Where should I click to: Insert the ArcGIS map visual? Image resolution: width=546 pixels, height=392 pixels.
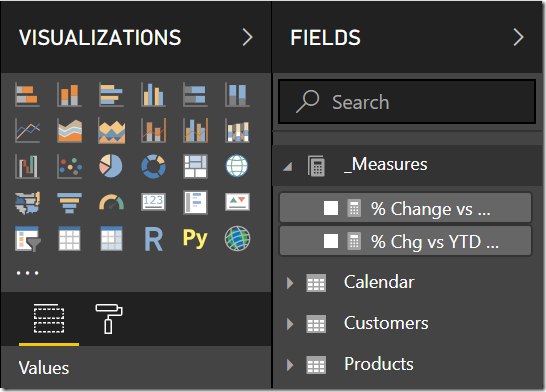tap(237, 239)
